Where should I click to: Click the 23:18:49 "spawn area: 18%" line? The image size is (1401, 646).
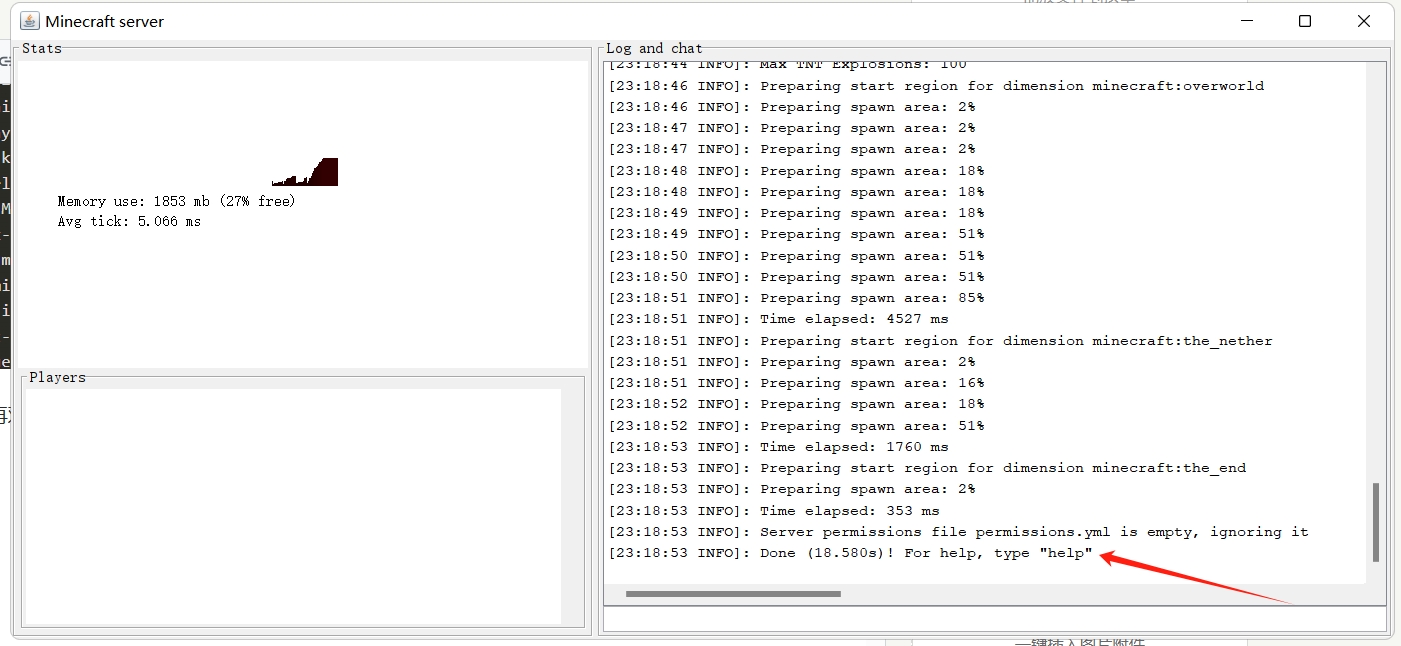[796, 213]
